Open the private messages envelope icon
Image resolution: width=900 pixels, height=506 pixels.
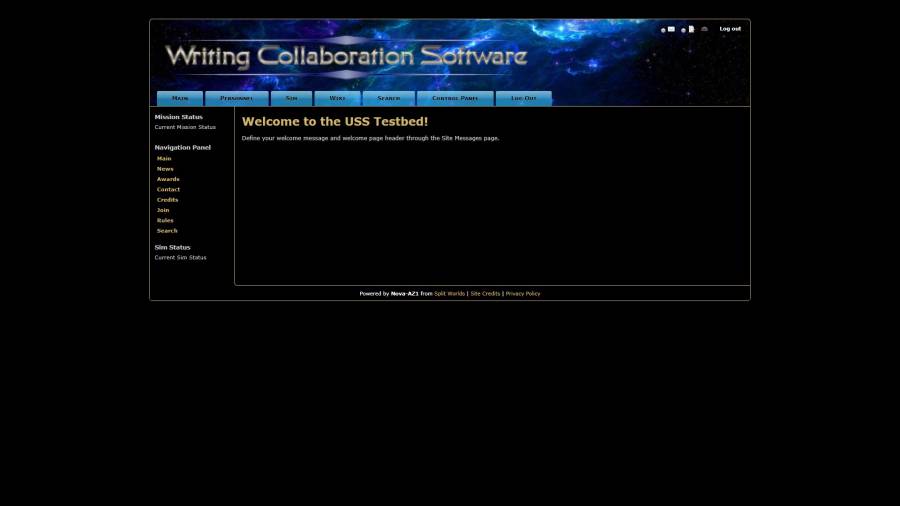[x=671, y=29]
